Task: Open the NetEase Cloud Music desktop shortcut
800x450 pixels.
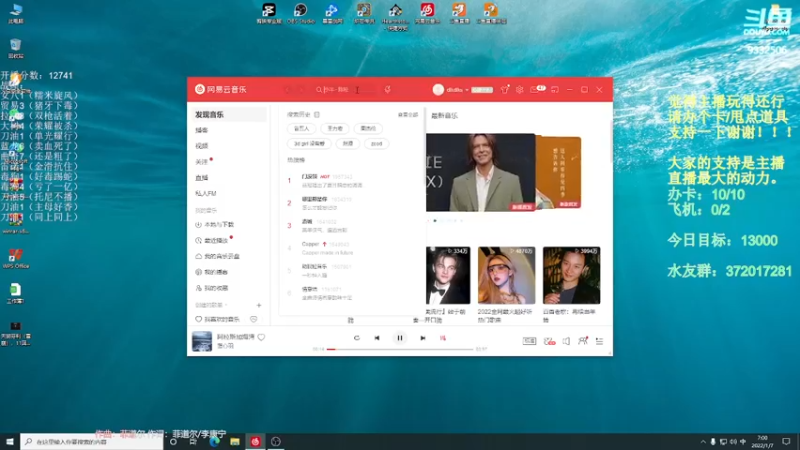Action: (x=427, y=13)
